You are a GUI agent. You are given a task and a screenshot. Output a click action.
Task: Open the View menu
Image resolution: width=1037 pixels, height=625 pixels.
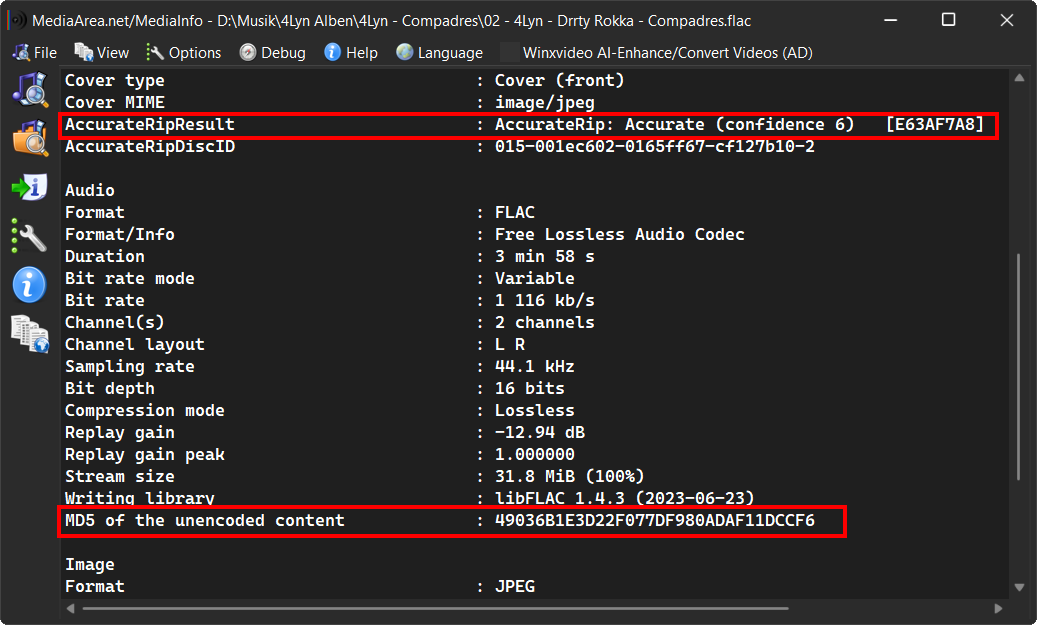[102, 52]
